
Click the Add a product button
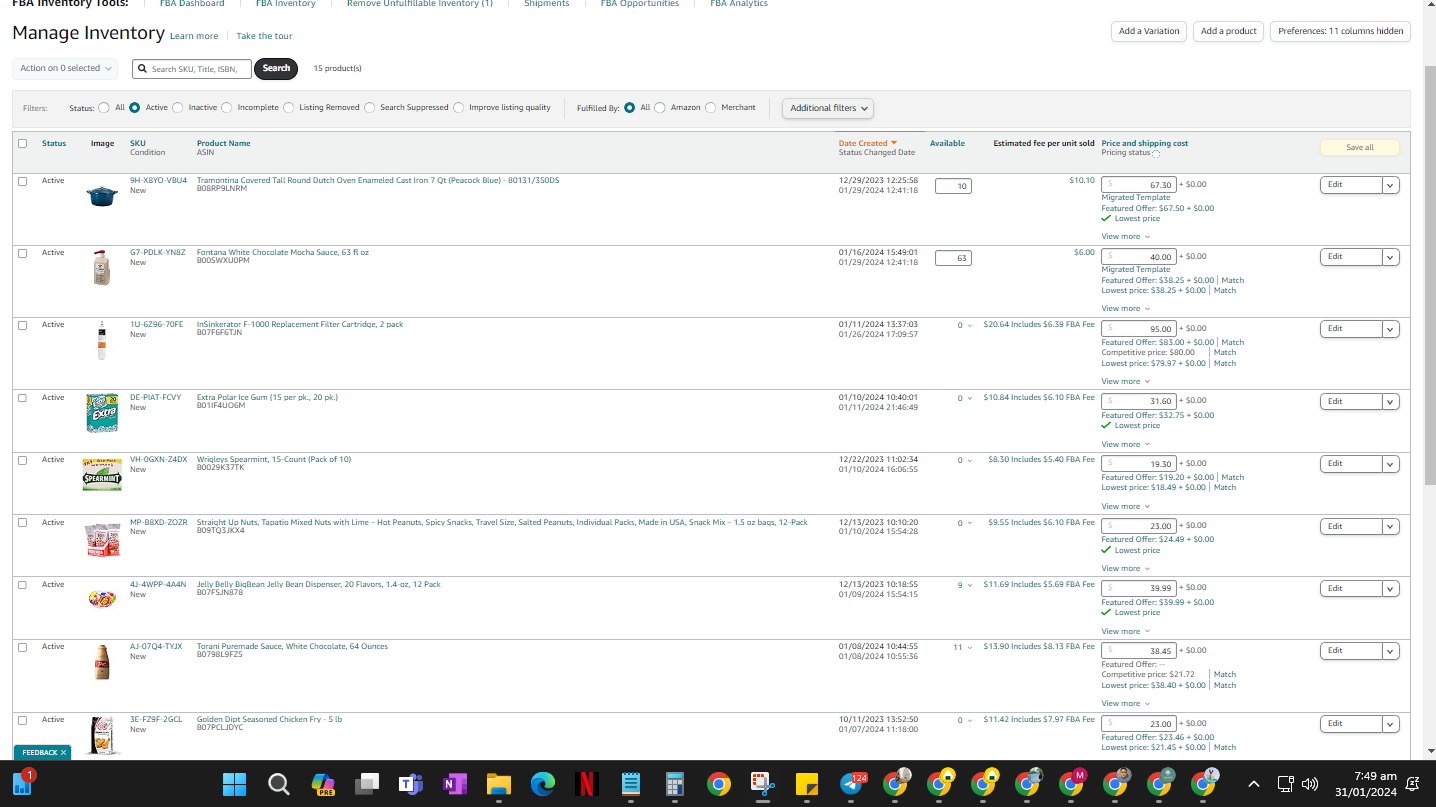1229,31
